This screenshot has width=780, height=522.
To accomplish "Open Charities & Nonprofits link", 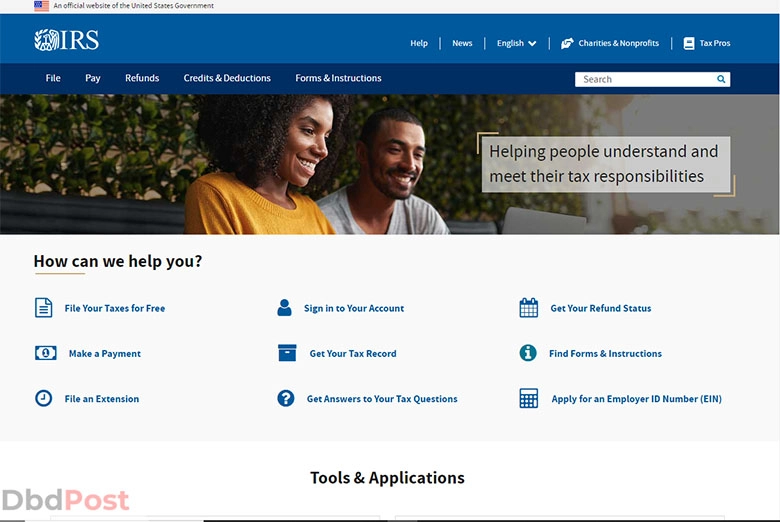I will point(618,43).
